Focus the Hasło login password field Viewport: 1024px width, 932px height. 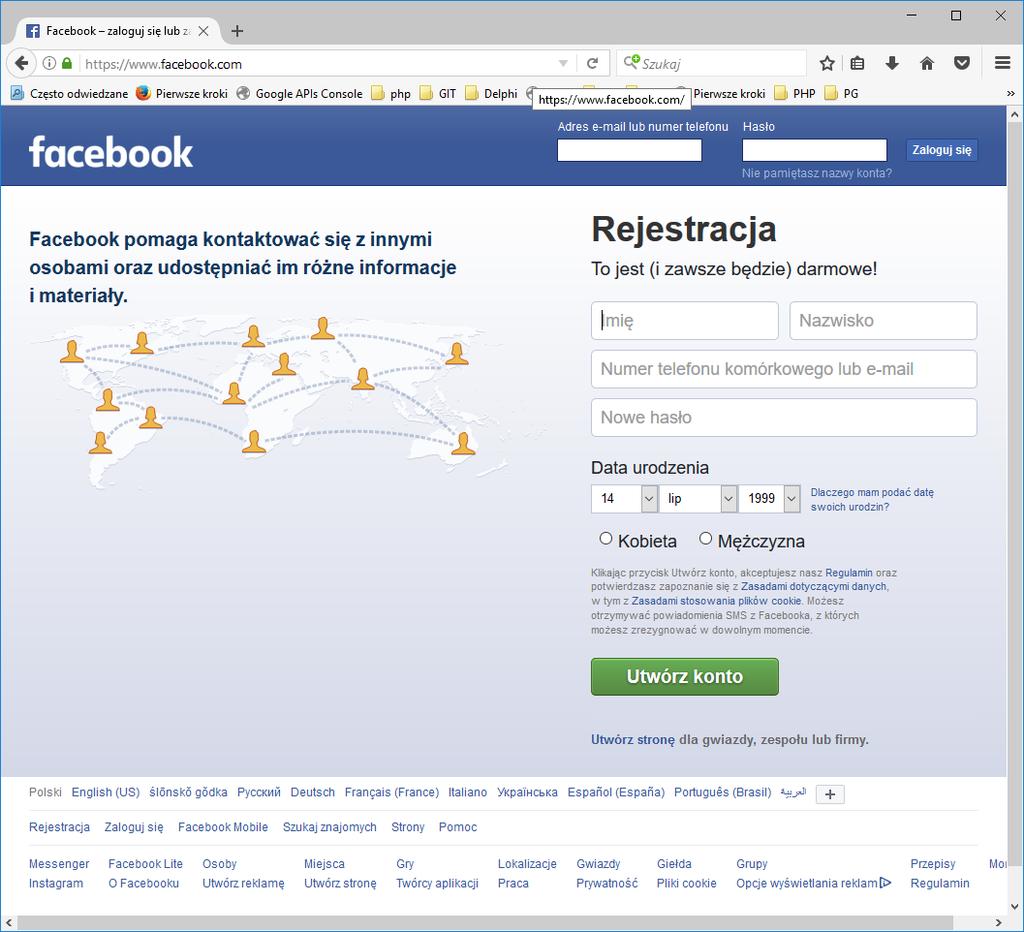click(814, 150)
